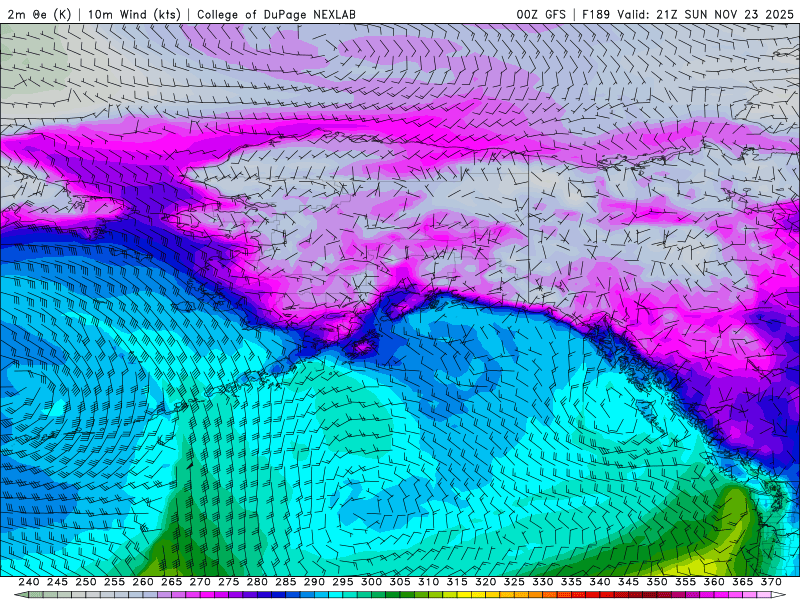The height and width of the screenshot is (600, 800).
Task: Pick the 255 color scale label
Action: (x=114, y=582)
